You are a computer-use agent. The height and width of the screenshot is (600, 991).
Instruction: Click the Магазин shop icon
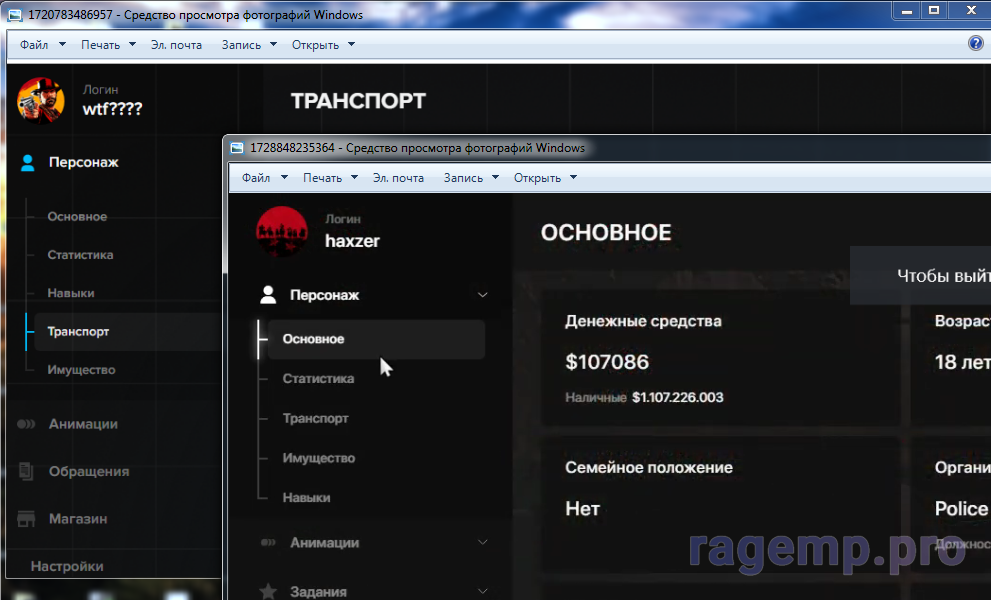pyautogui.click(x=28, y=519)
